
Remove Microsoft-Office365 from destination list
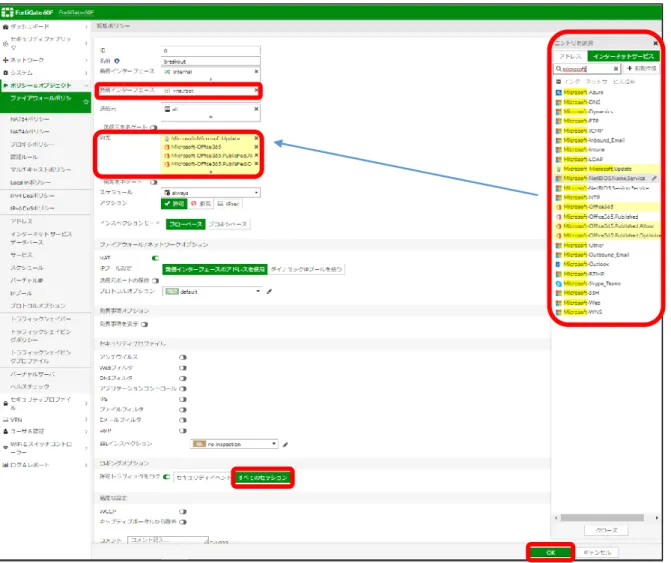click(x=256, y=147)
